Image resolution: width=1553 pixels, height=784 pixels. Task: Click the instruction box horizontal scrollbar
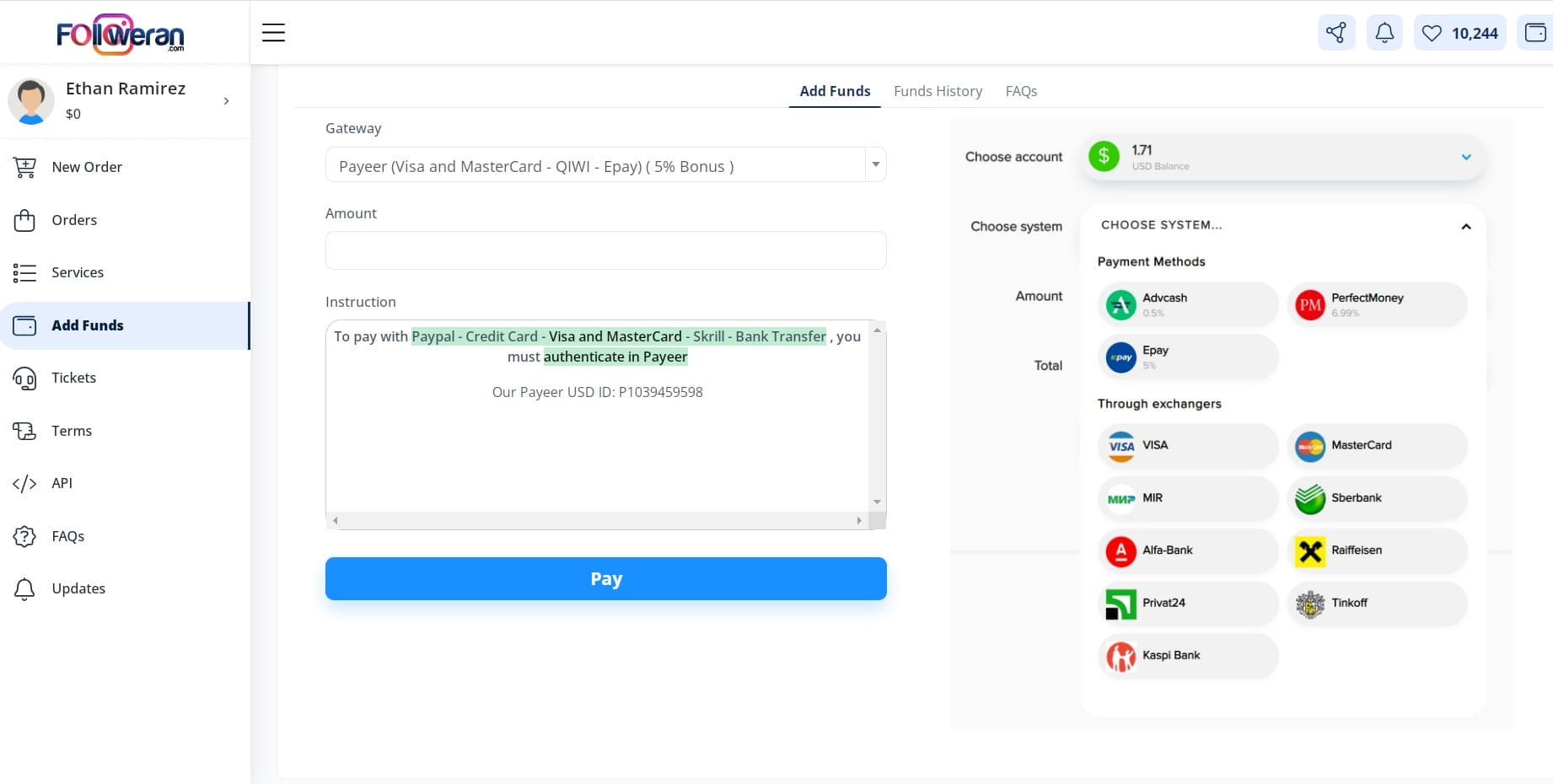597,521
